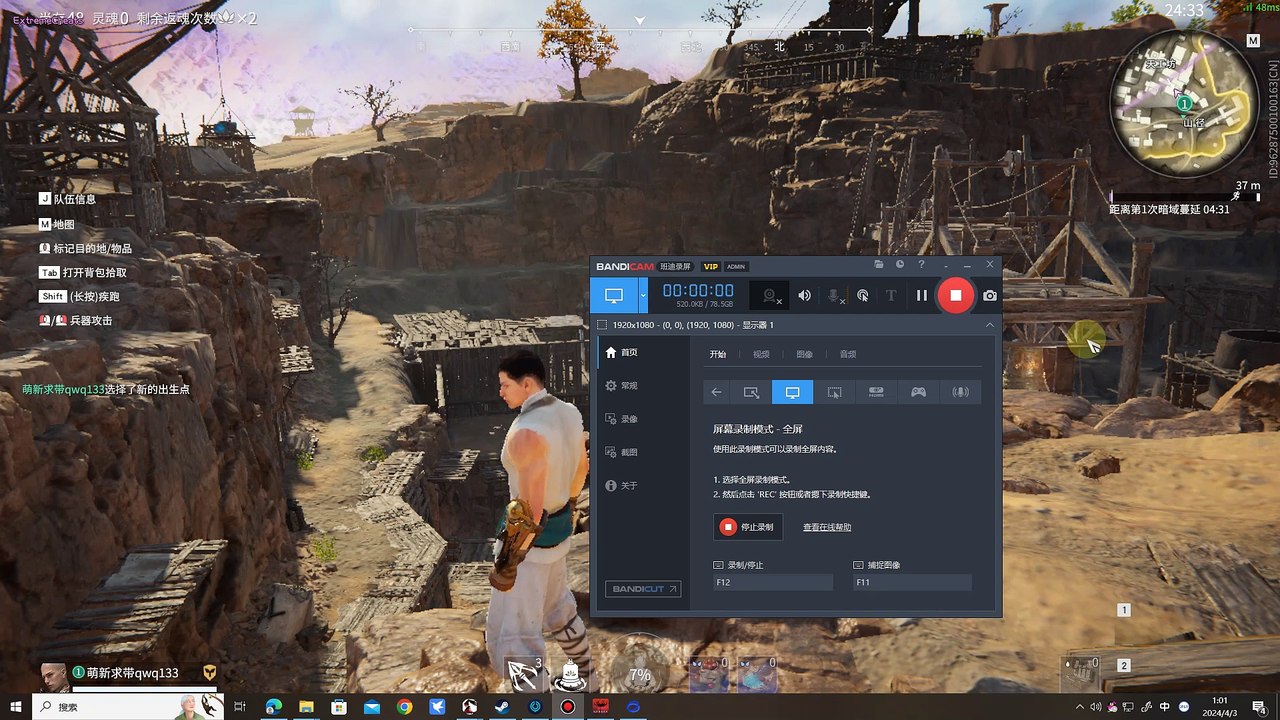Click the Windows taskbar search box
Image resolution: width=1280 pixels, height=720 pixels.
point(128,707)
